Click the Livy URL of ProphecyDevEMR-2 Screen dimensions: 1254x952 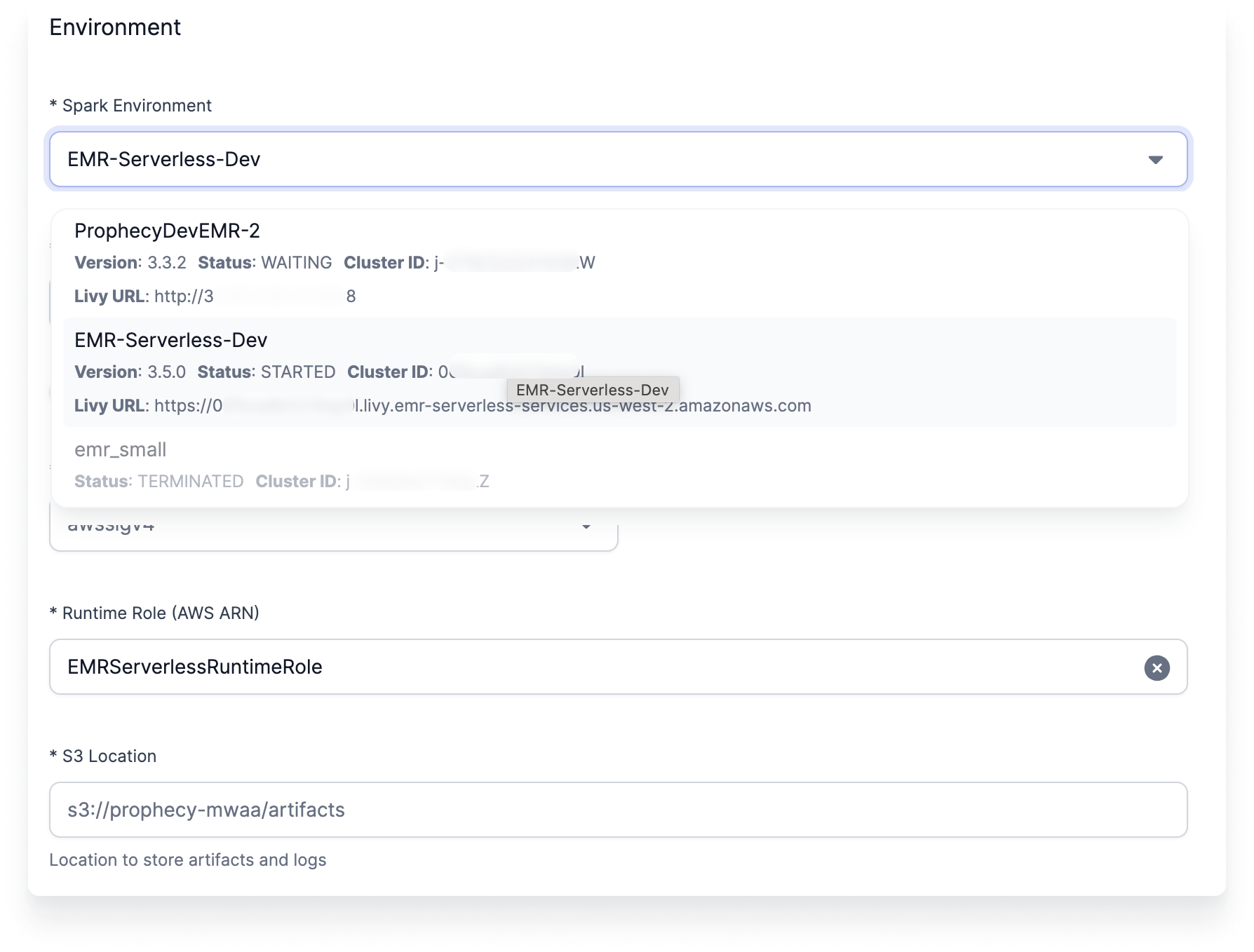[210, 296]
